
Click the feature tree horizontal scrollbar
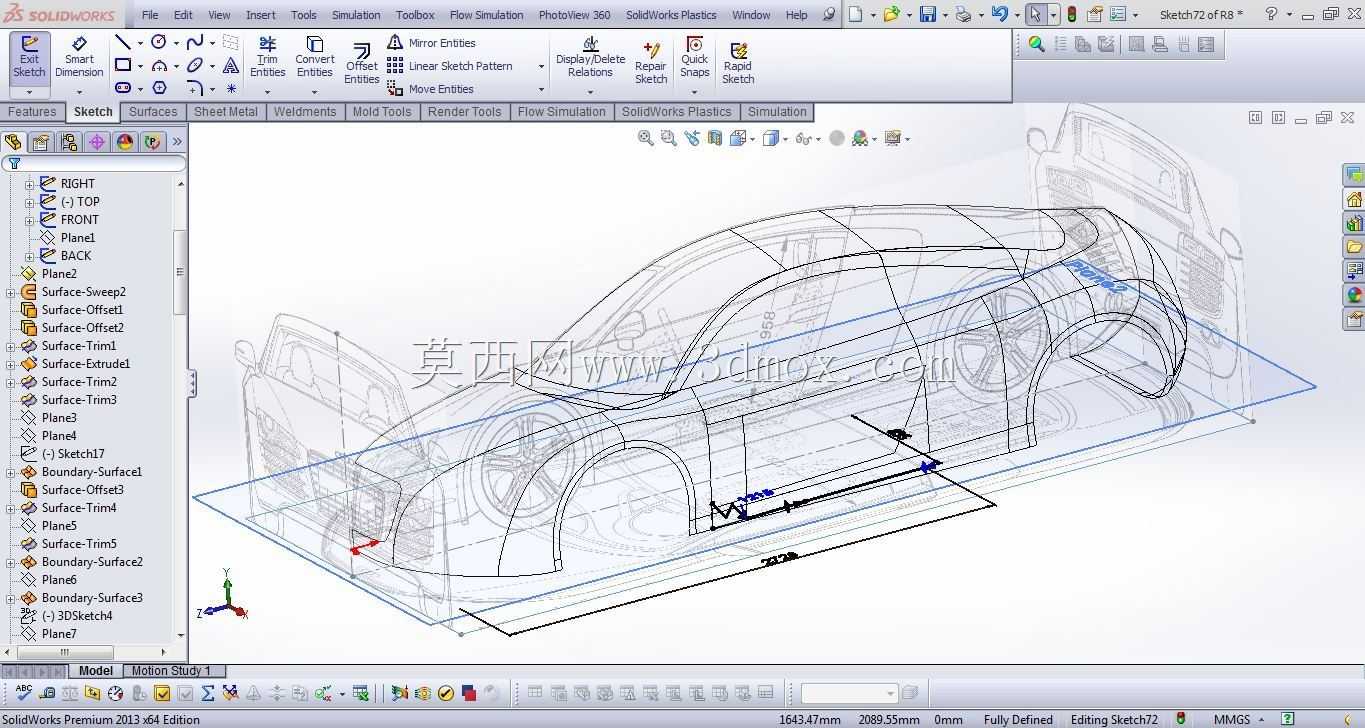pos(64,652)
